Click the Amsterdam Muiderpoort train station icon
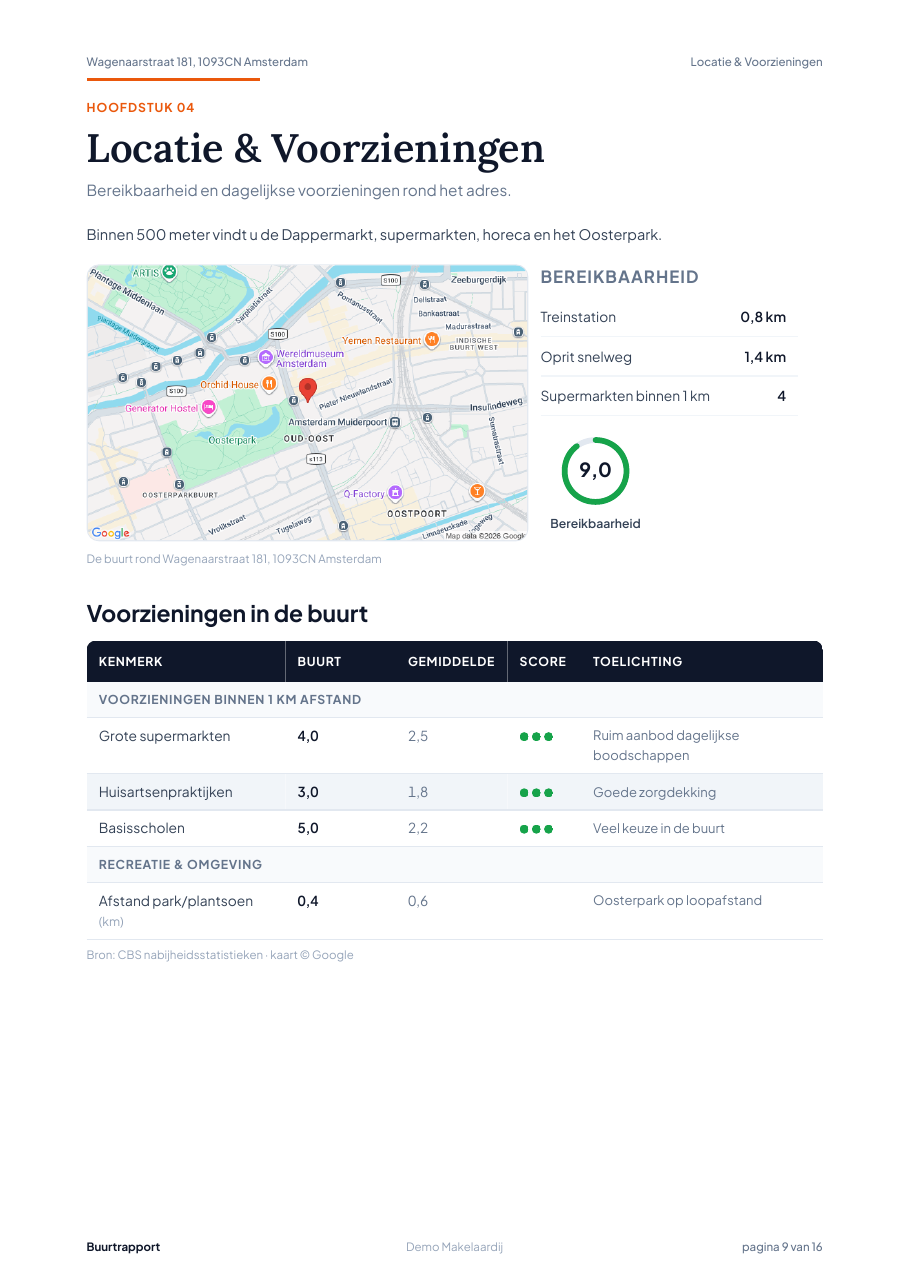The height and width of the screenshot is (1287, 910). coord(395,422)
